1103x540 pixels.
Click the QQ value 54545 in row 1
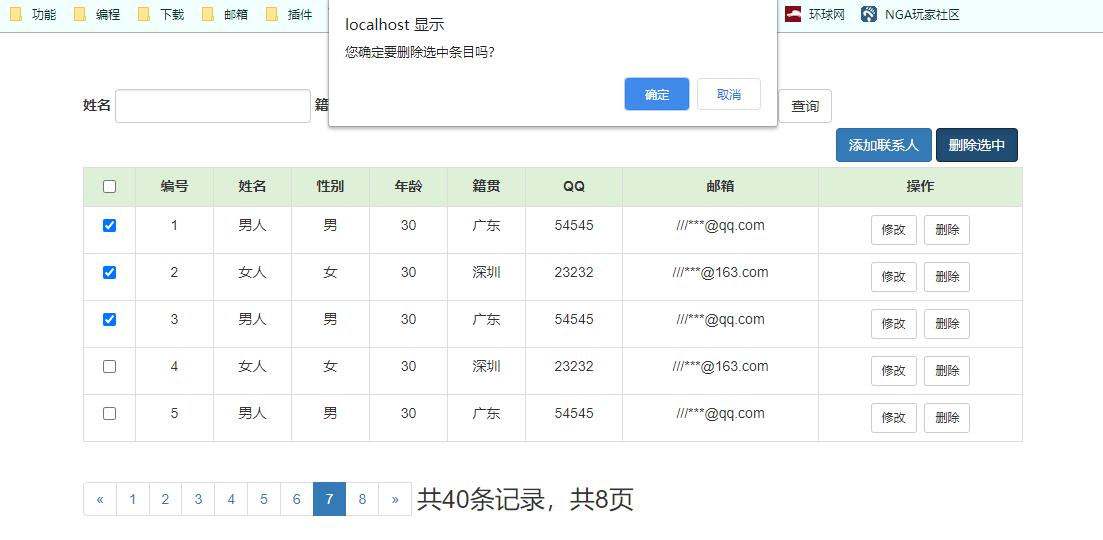[x=574, y=226]
